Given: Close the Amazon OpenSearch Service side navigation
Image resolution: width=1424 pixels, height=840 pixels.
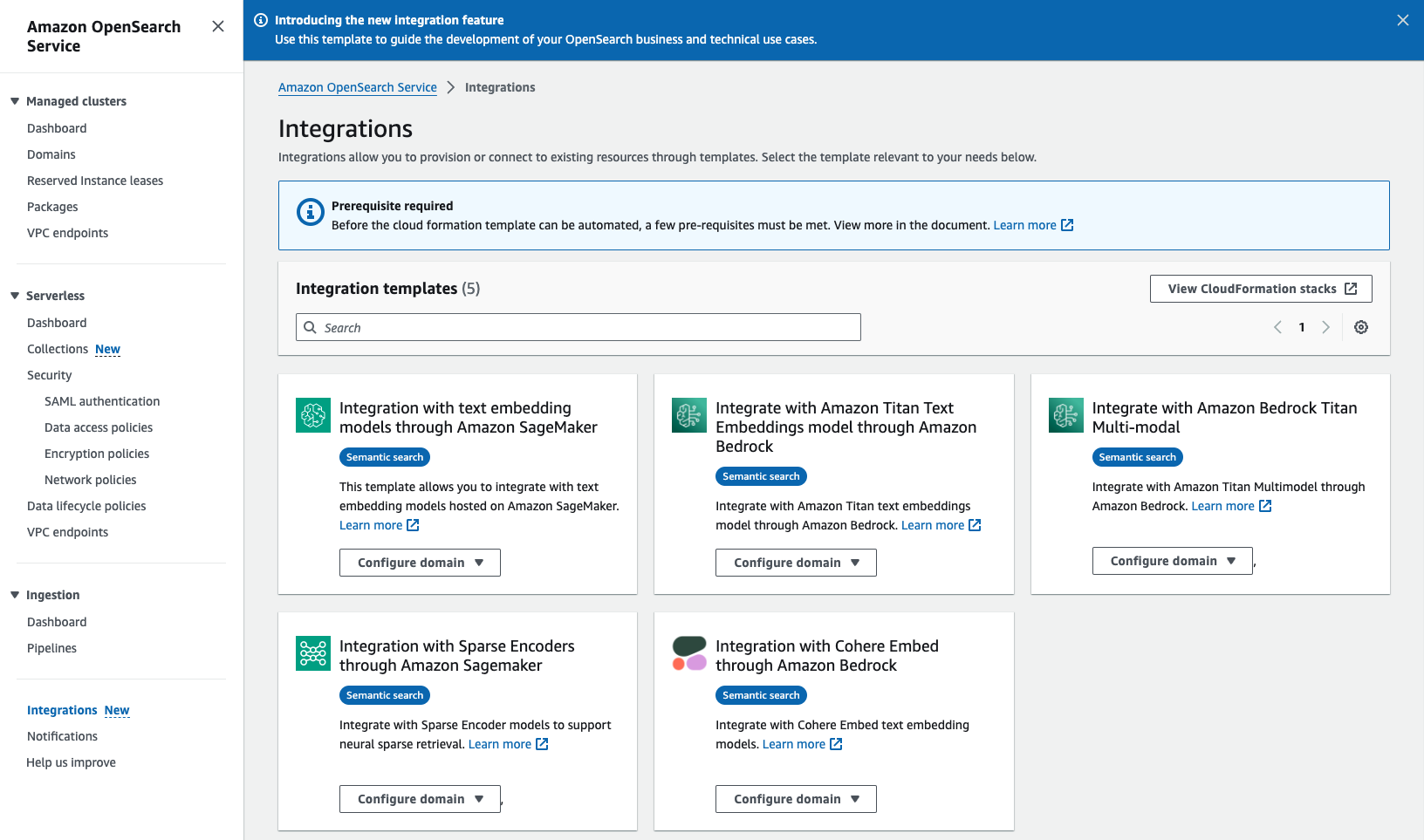Looking at the screenshot, I should tap(218, 26).
